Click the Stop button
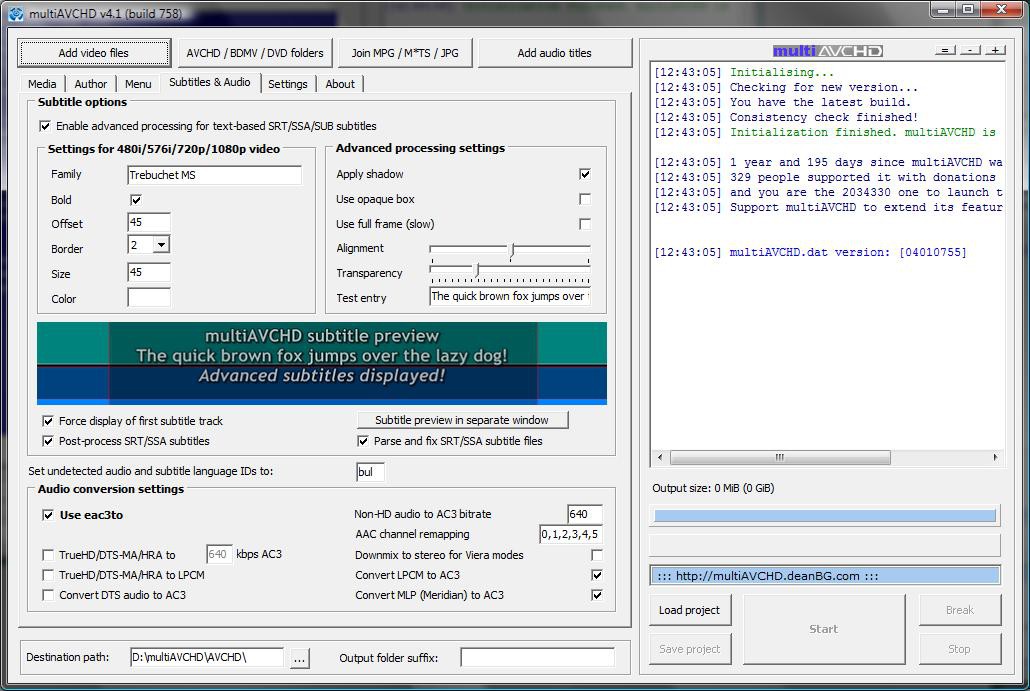 point(960,649)
